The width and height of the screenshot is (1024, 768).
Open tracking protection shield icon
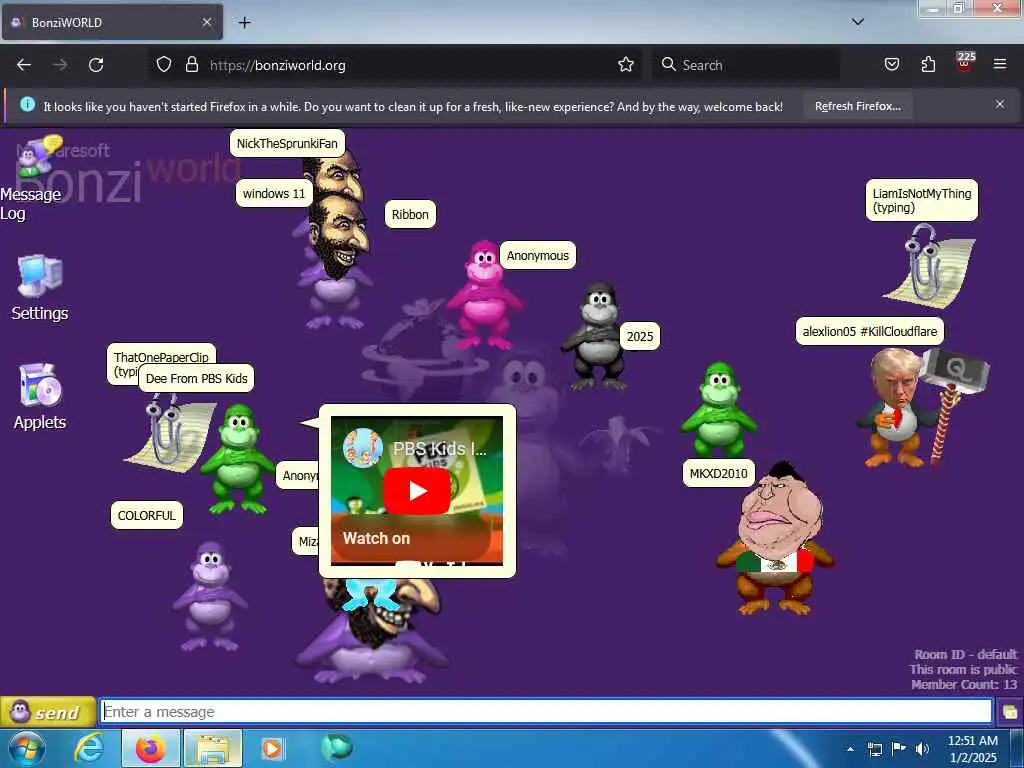coord(164,65)
